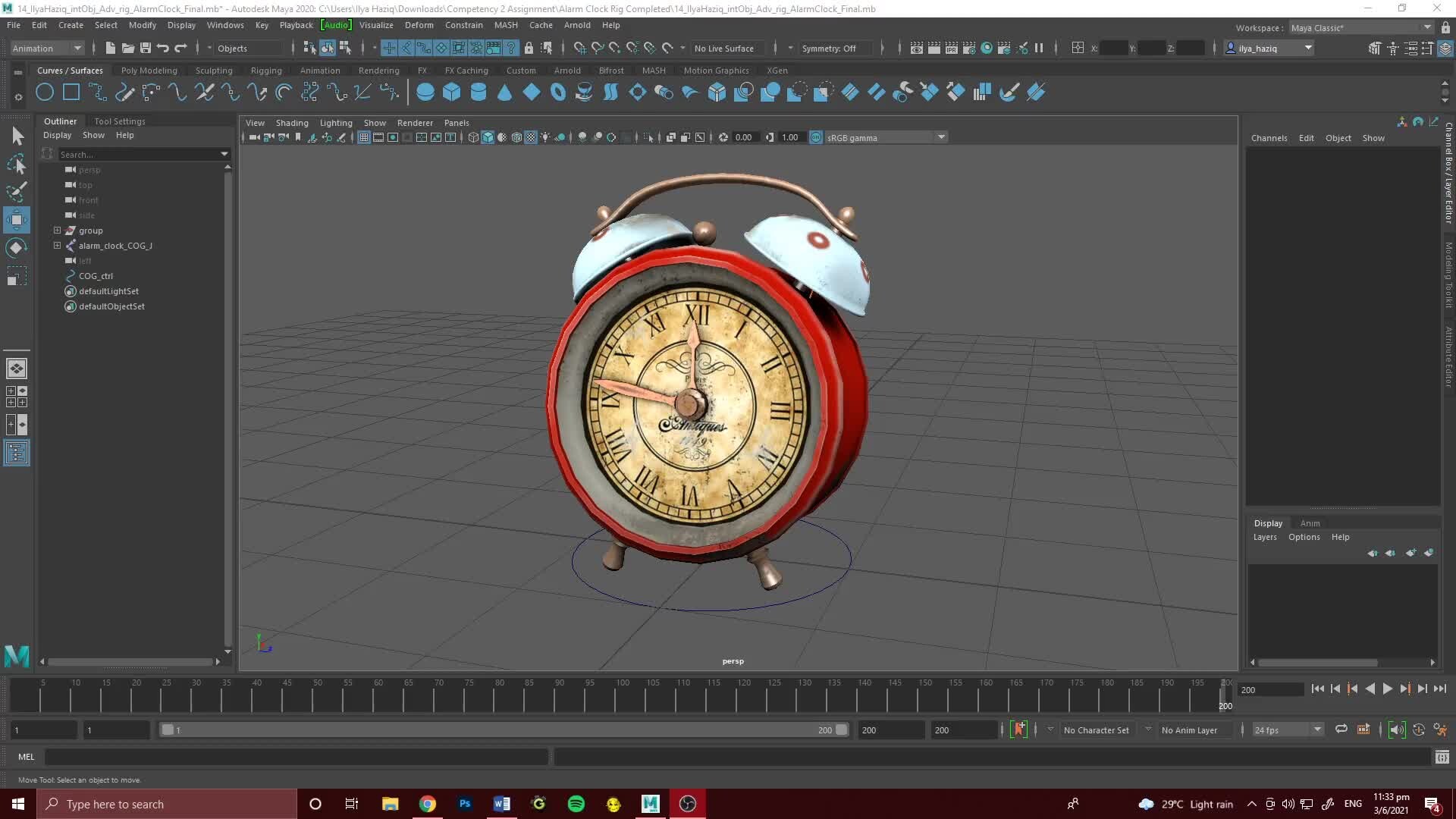1456x819 pixels.
Task: Enable No Live Surface toggle option
Action: tap(725, 48)
